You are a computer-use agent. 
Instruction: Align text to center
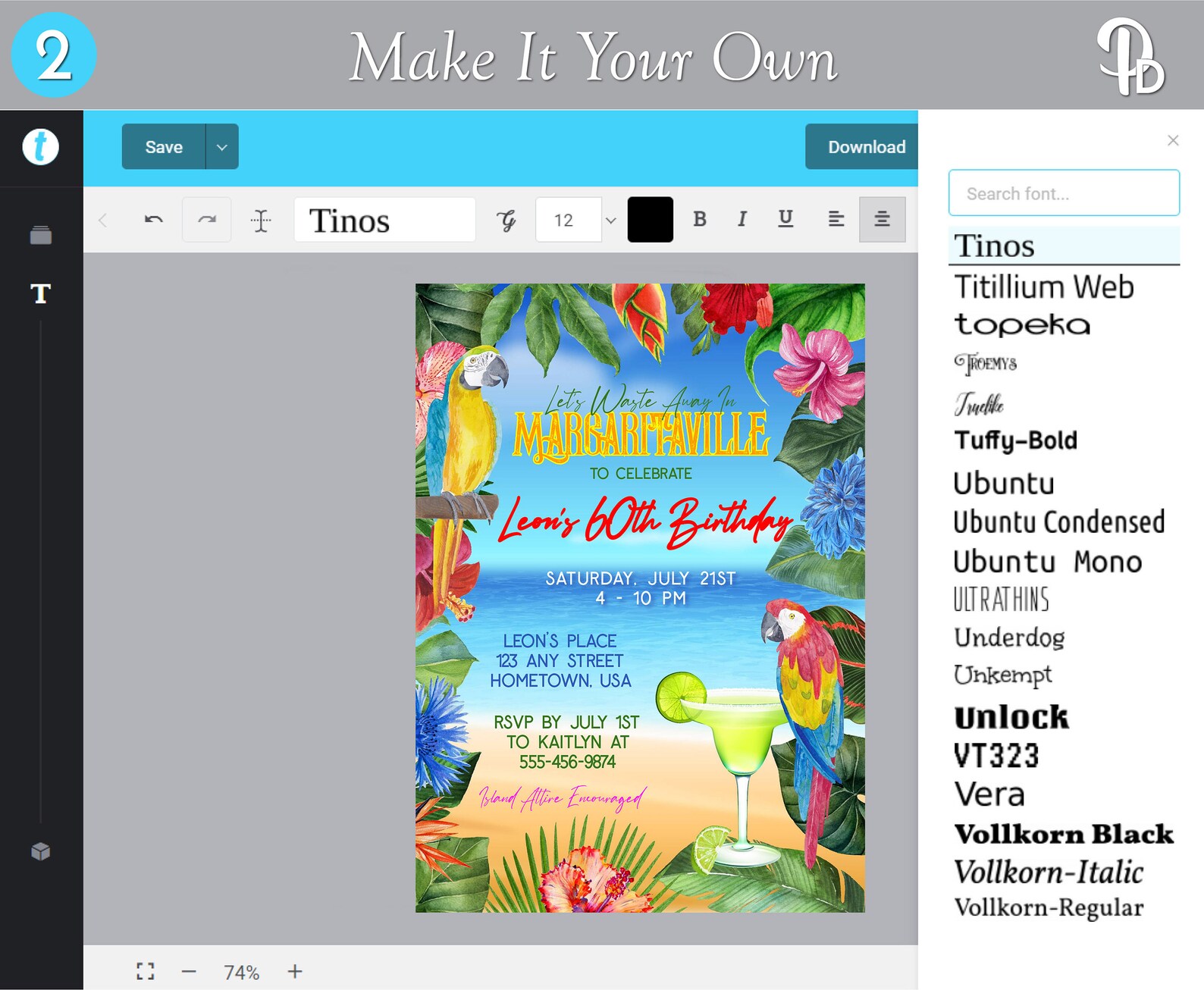(882, 220)
